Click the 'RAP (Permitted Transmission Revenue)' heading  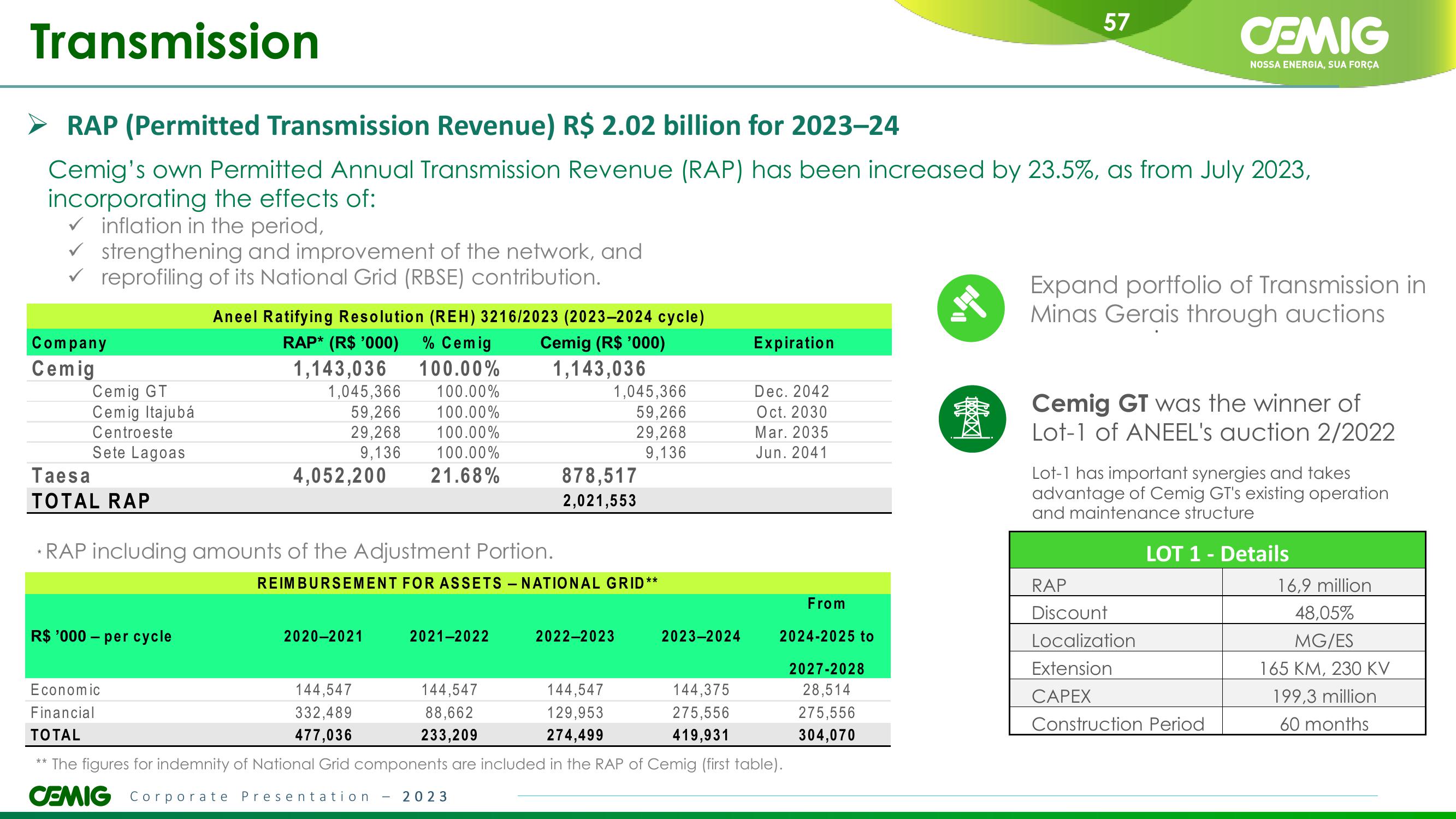pyautogui.click(x=483, y=125)
